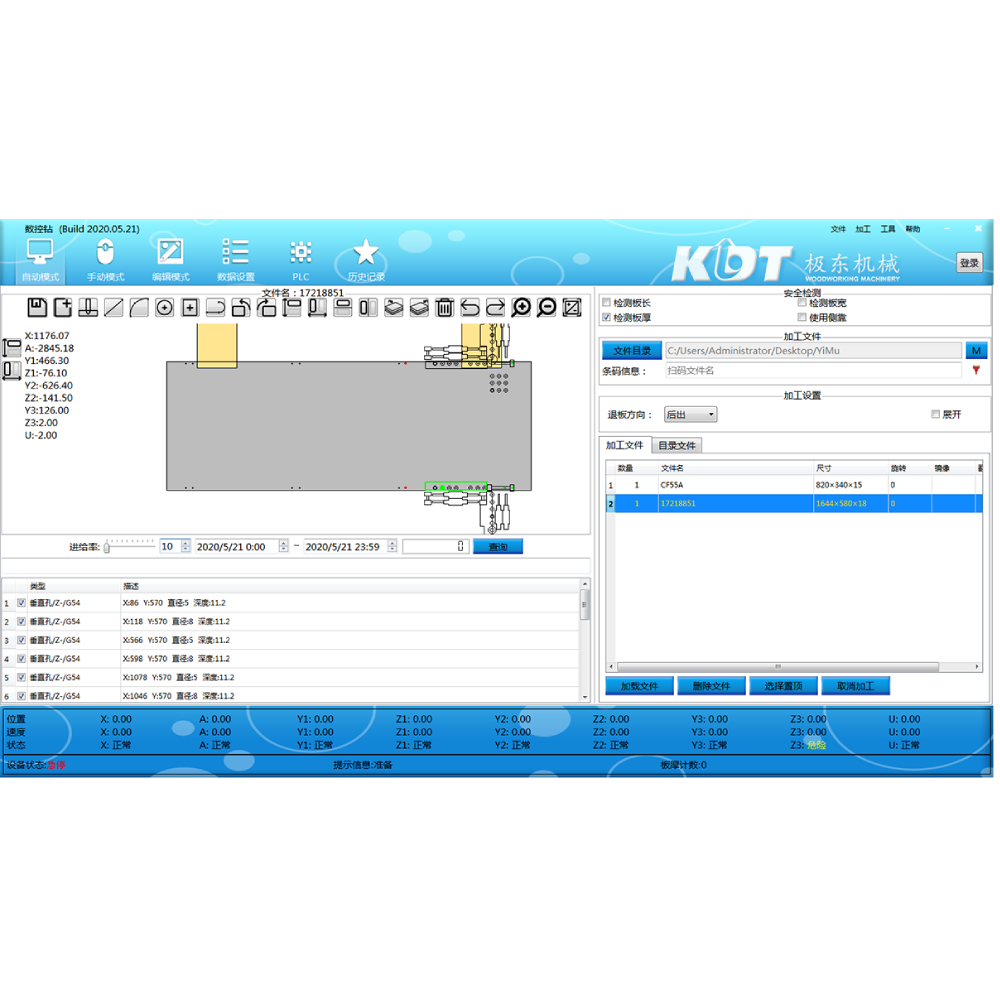This screenshot has height=1000, width=1000.
Task: Click the 进给率 feed rate slider
Action: pyautogui.click(x=130, y=547)
